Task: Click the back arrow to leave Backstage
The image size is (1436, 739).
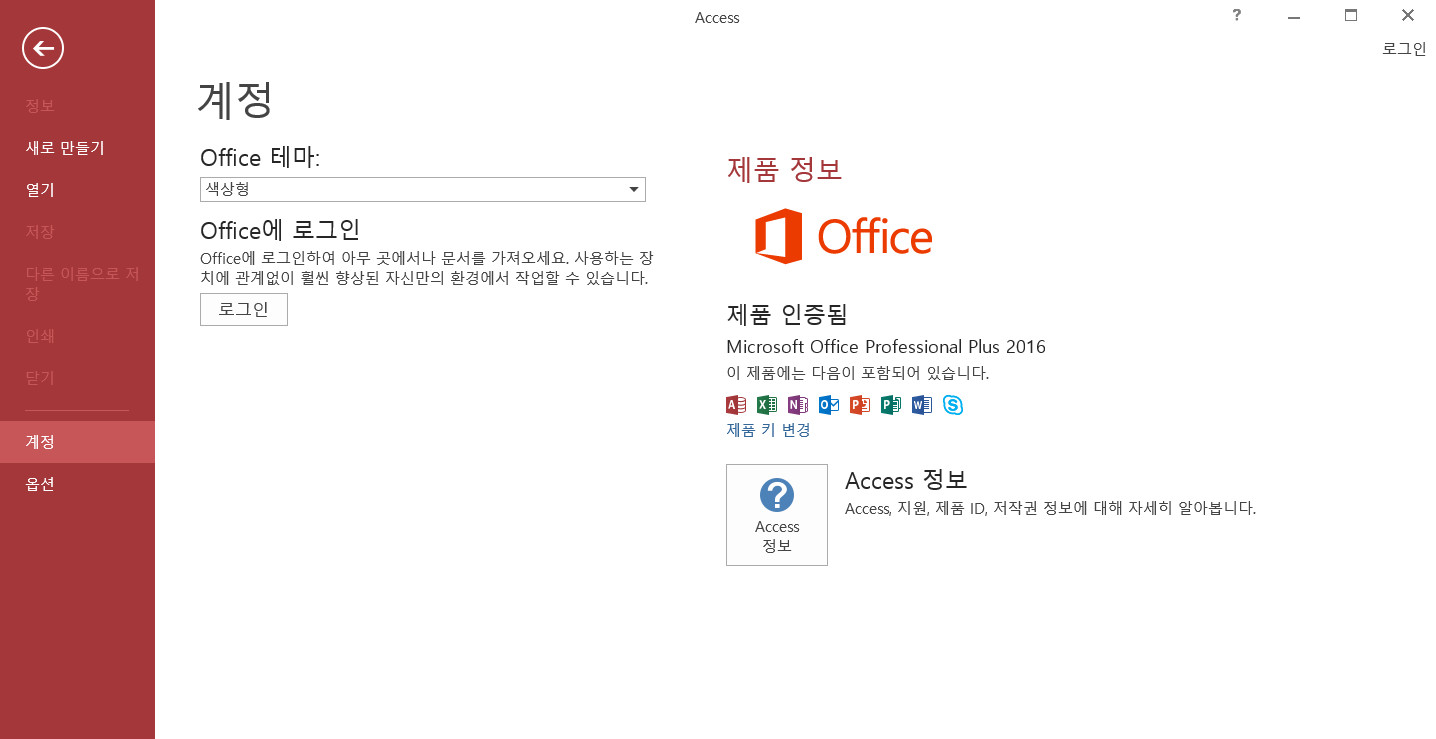Action: click(x=43, y=47)
